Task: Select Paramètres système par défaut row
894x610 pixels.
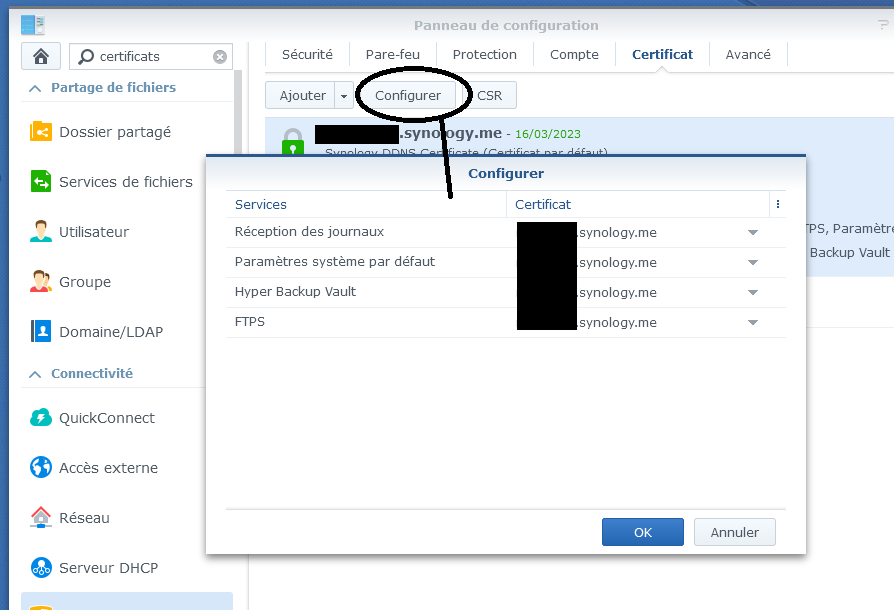Action: (x=506, y=262)
